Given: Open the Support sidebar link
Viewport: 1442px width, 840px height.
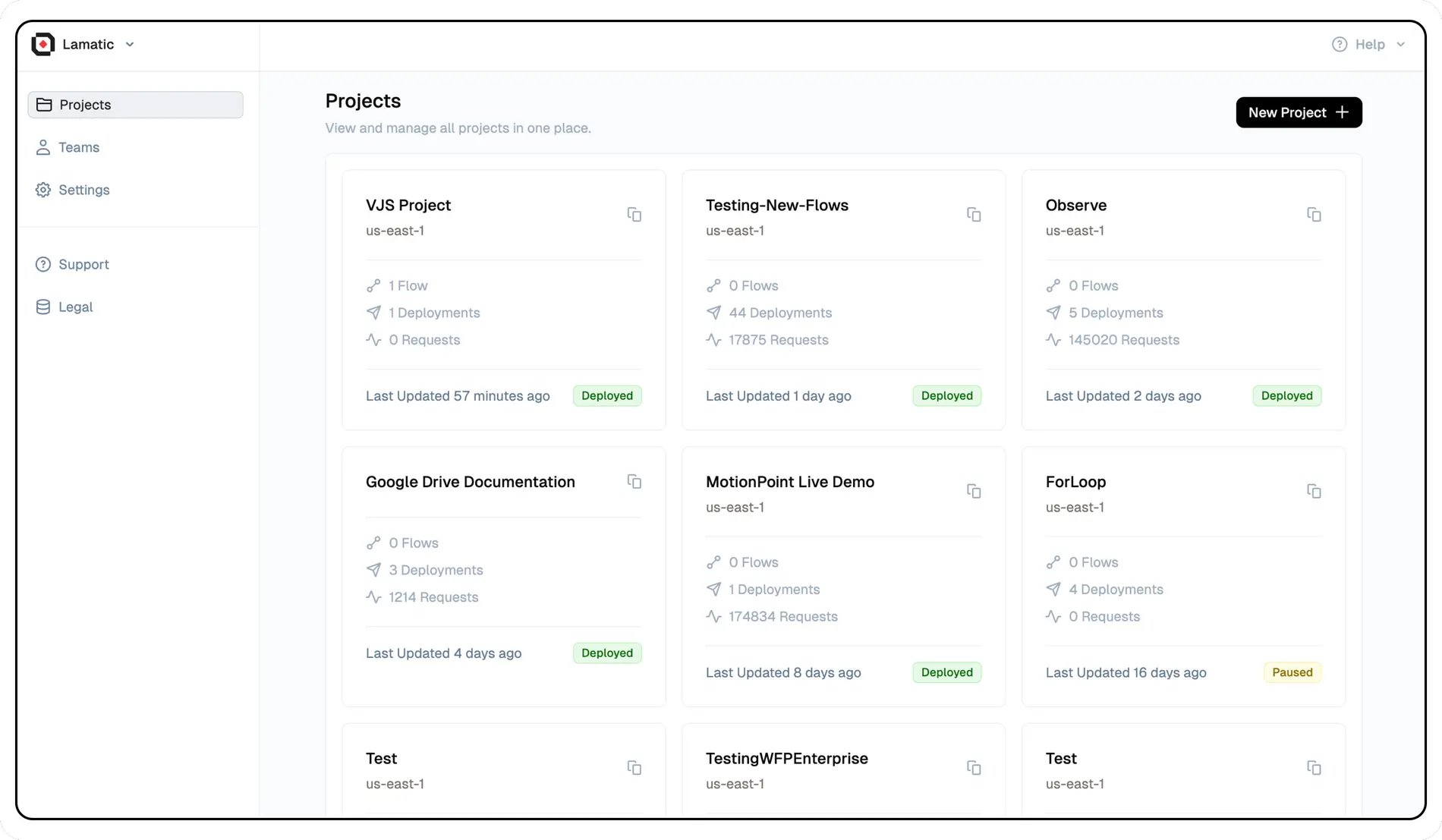Looking at the screenshot, I should tap(83, 264).
